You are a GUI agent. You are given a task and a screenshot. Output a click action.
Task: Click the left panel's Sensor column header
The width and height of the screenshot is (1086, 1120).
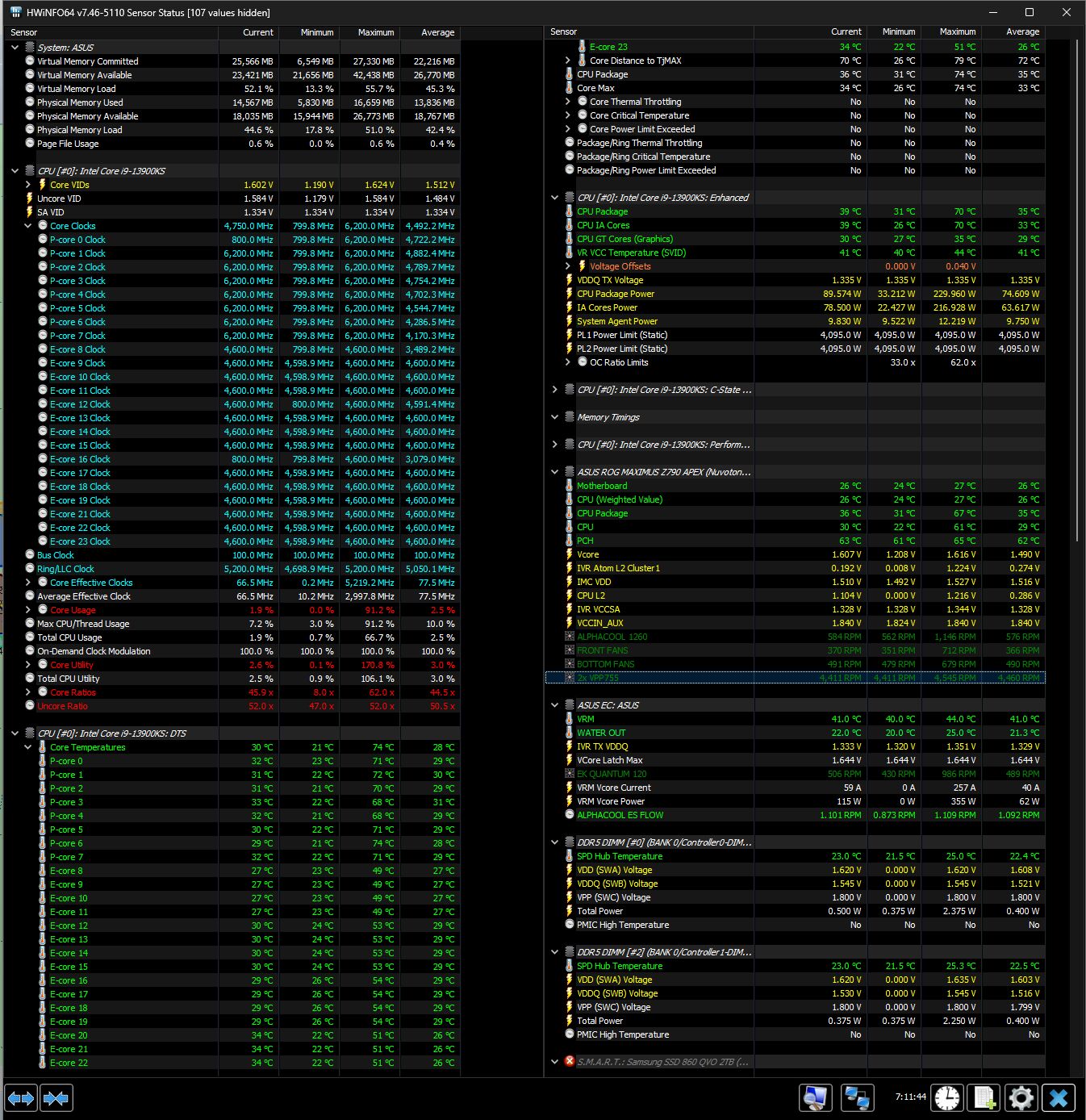click(x=111, y=32)
